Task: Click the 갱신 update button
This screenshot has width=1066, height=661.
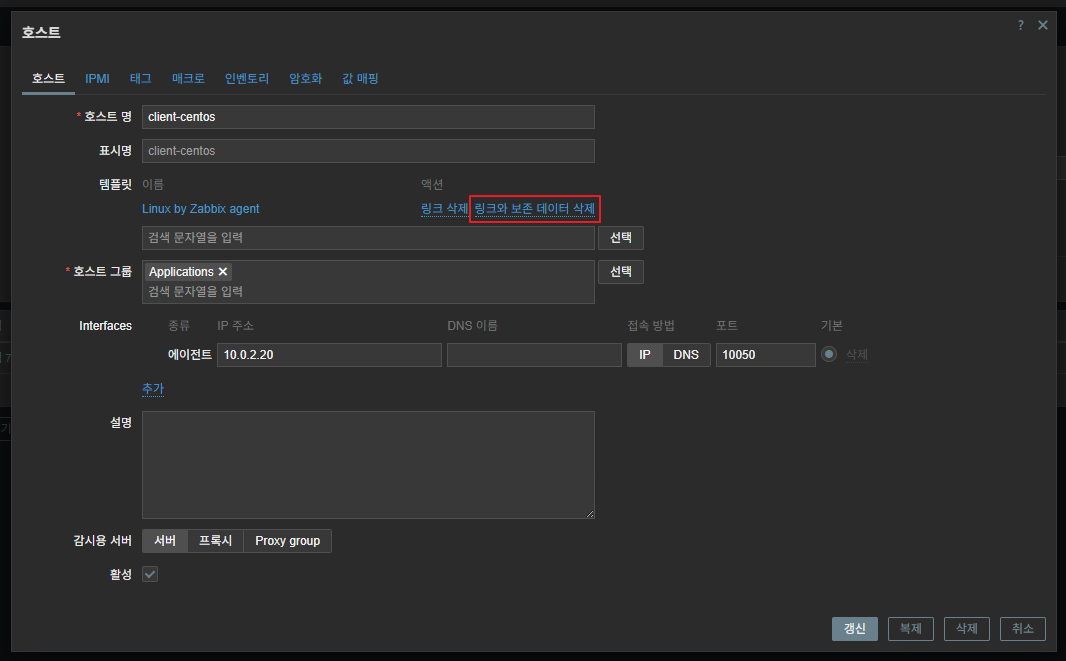Action: click(855, 628)
